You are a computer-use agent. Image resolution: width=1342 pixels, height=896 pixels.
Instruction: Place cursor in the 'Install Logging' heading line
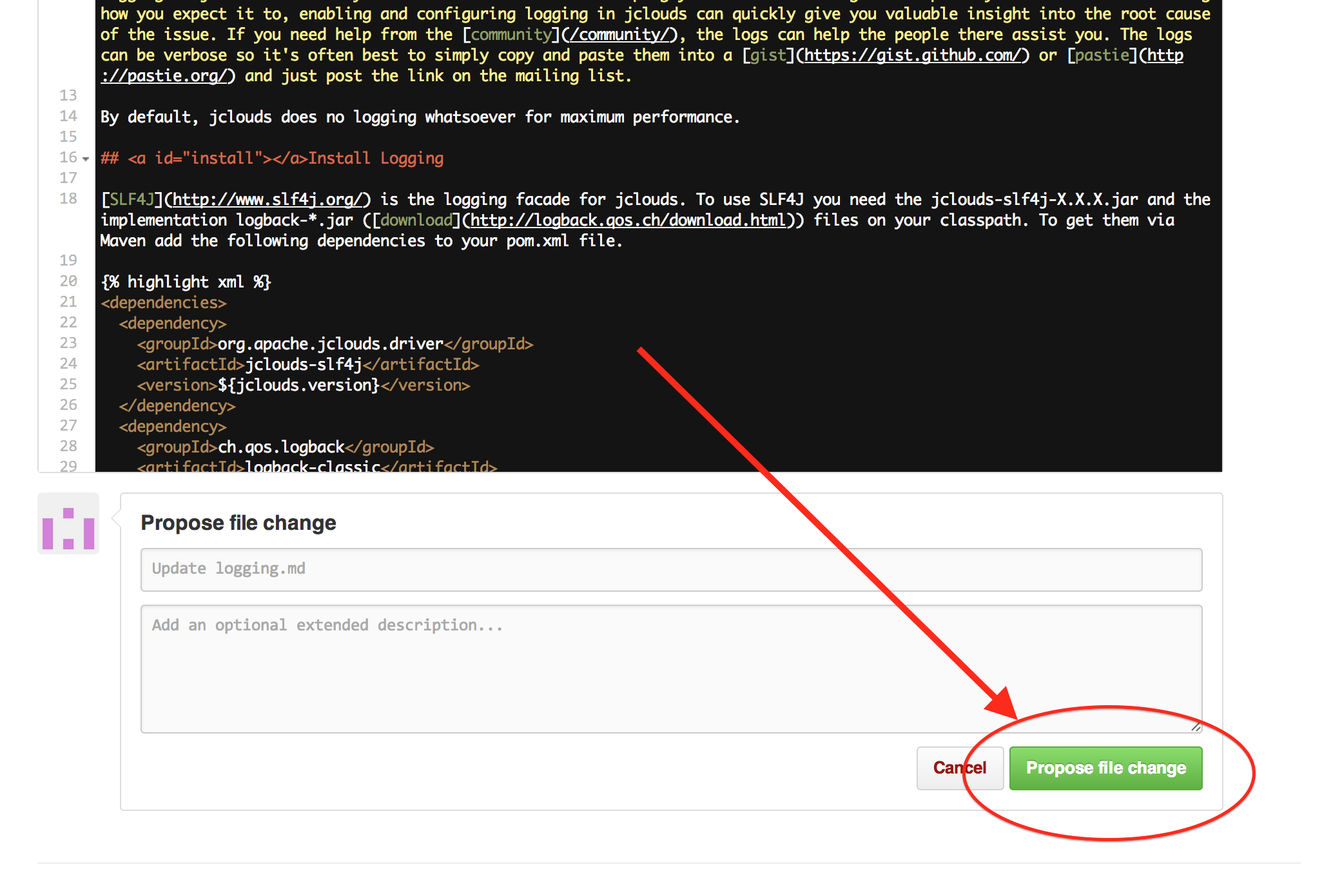tap(375, 159)
